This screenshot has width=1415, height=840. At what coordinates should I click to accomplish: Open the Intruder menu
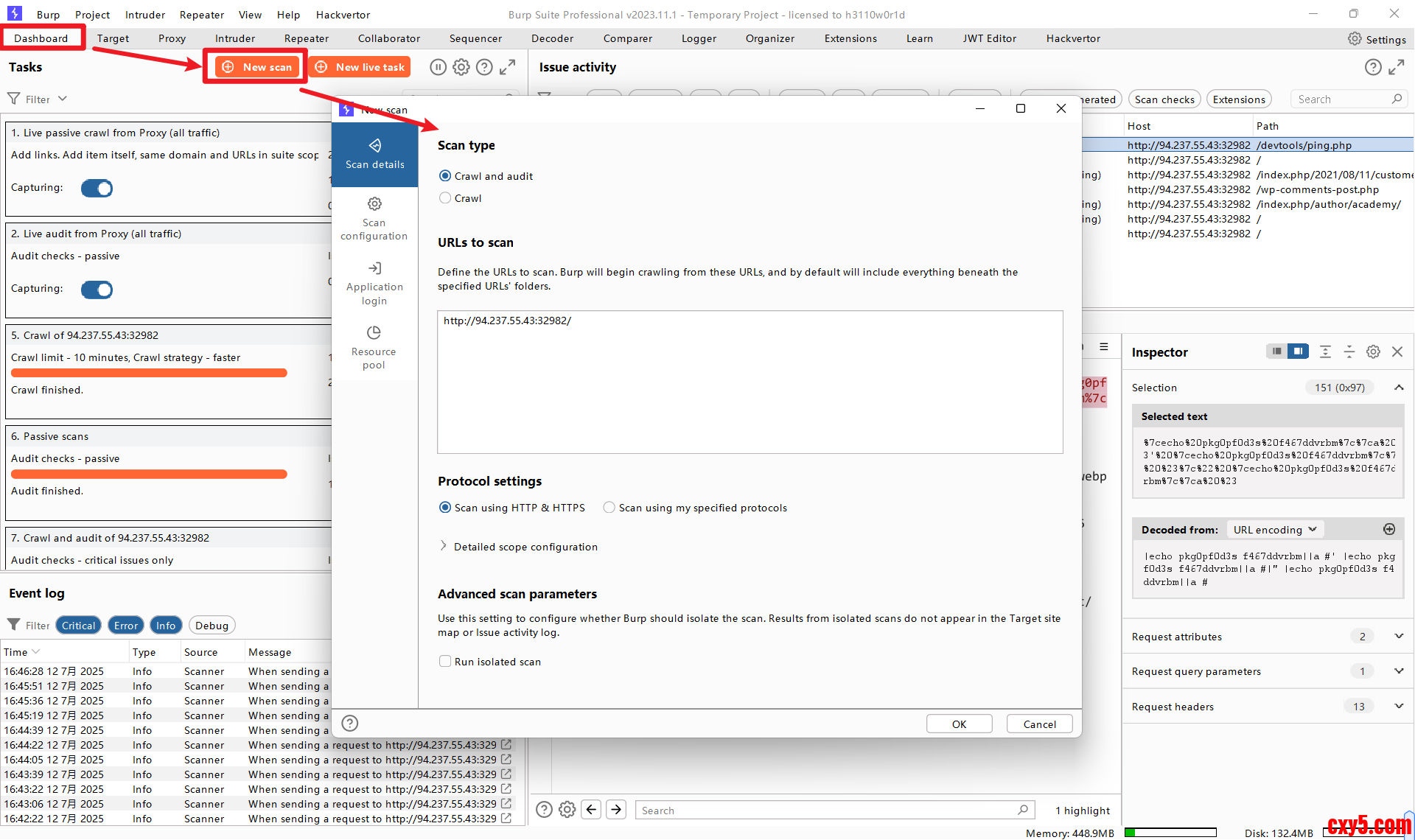tap(145, 15)
